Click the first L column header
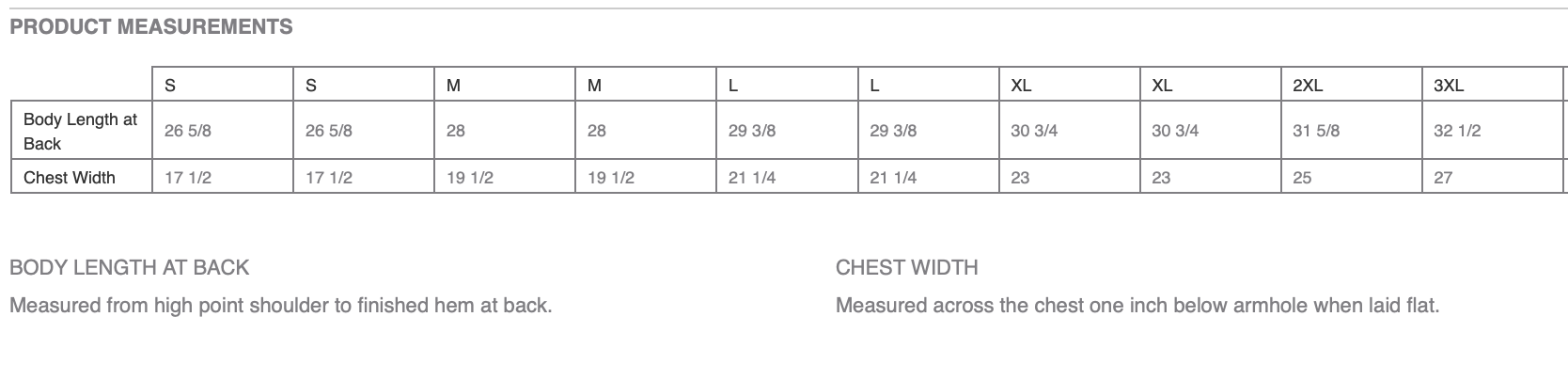Viewport: 1568px width, 380px height. 787,85
